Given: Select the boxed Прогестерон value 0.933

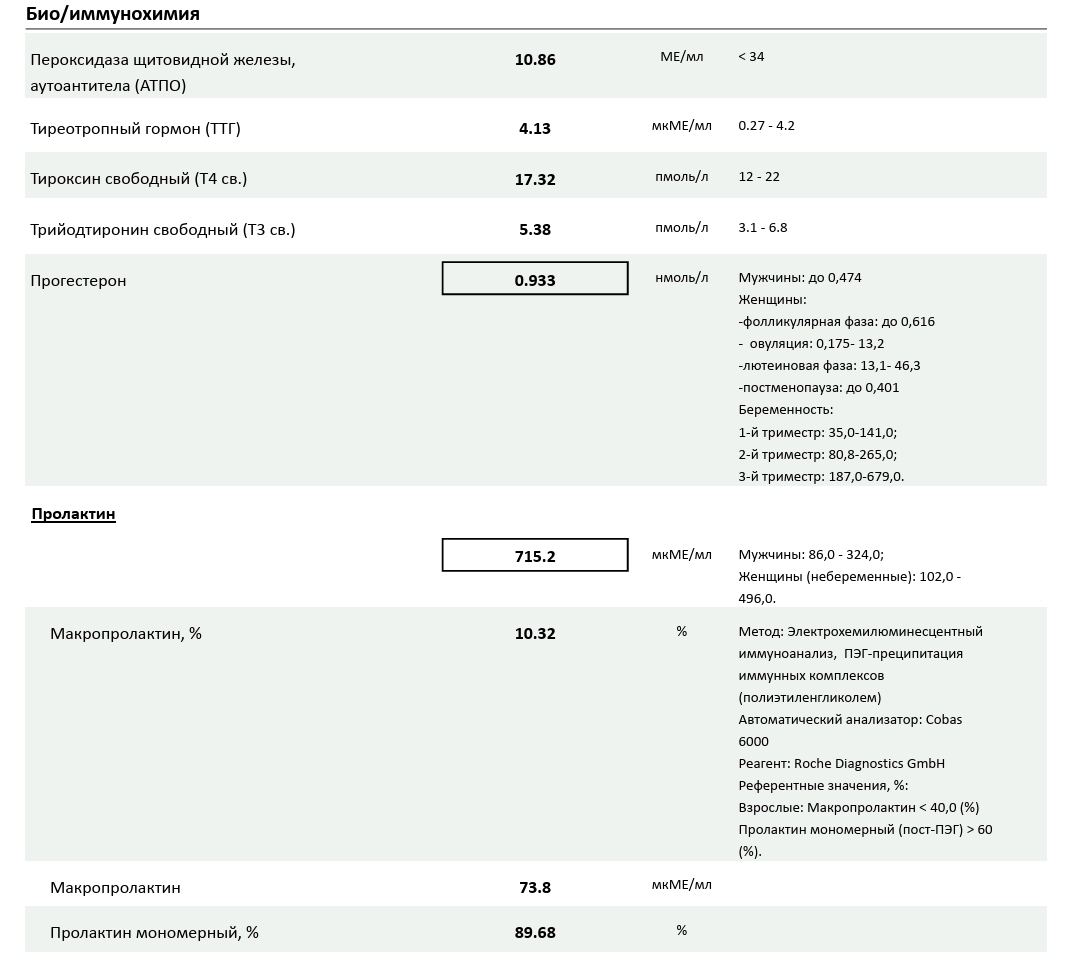Looking at the screenshot, I should (x=535, y=279).
